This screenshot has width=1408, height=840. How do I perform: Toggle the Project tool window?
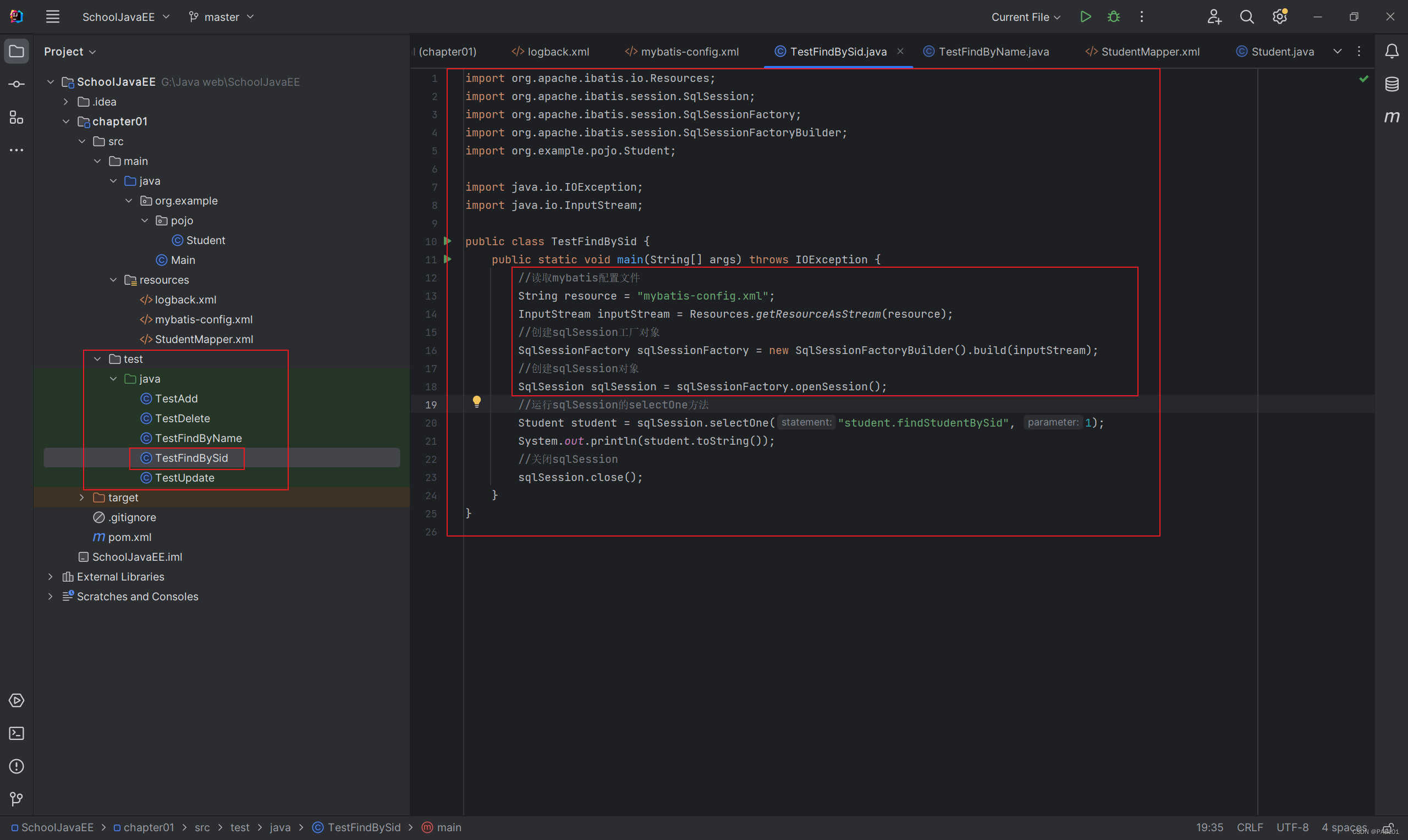click(x=16, y=52)
